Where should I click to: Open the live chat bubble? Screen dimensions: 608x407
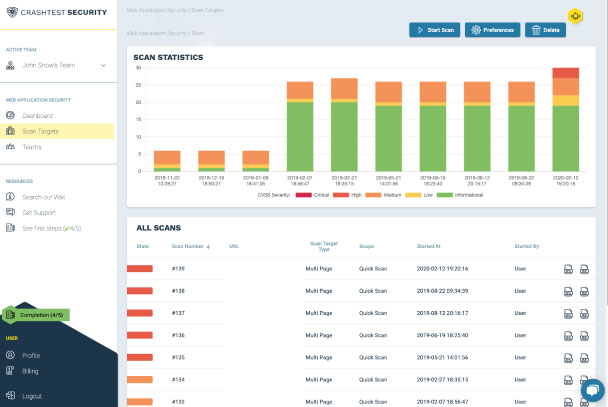click(x=592, y=390)
